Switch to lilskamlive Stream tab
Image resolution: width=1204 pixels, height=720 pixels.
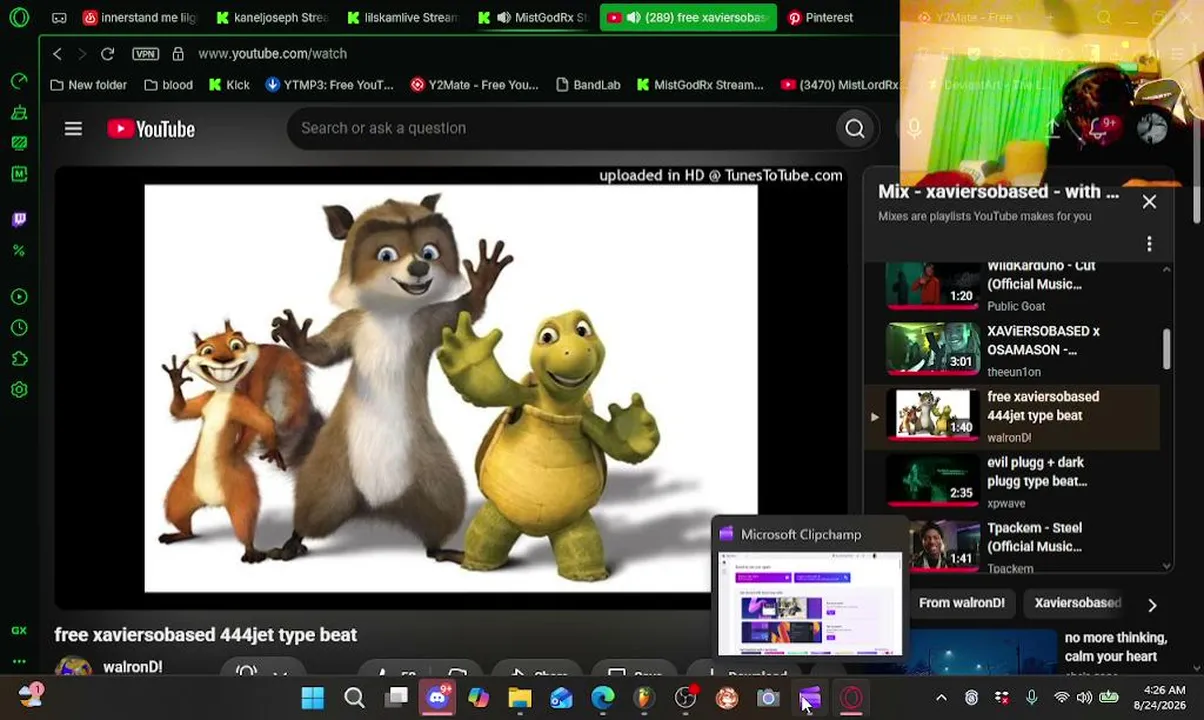(403, 17)
